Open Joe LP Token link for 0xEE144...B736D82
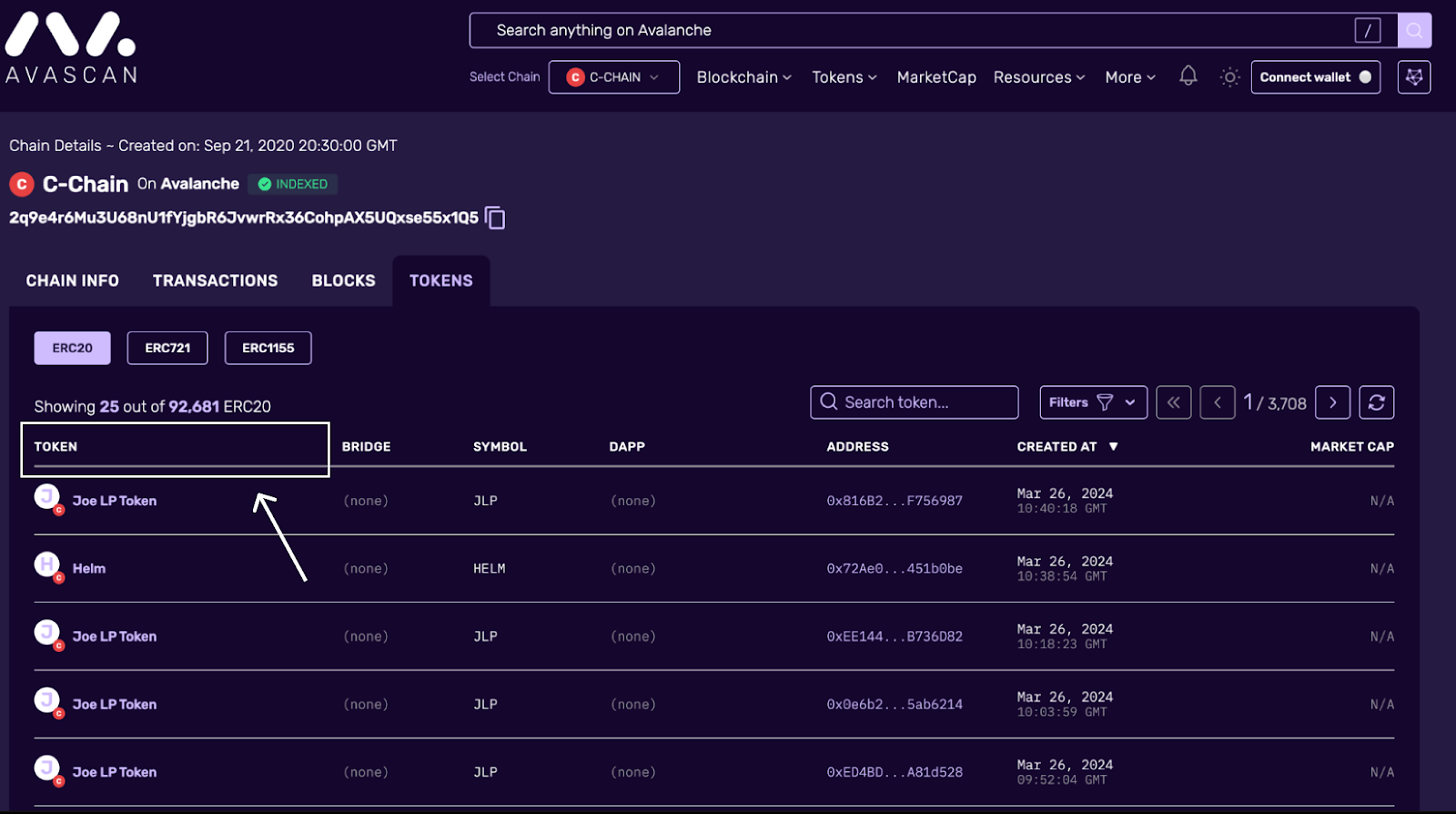This screenshot has width=1456, height=814. click(x=115, y=636)
